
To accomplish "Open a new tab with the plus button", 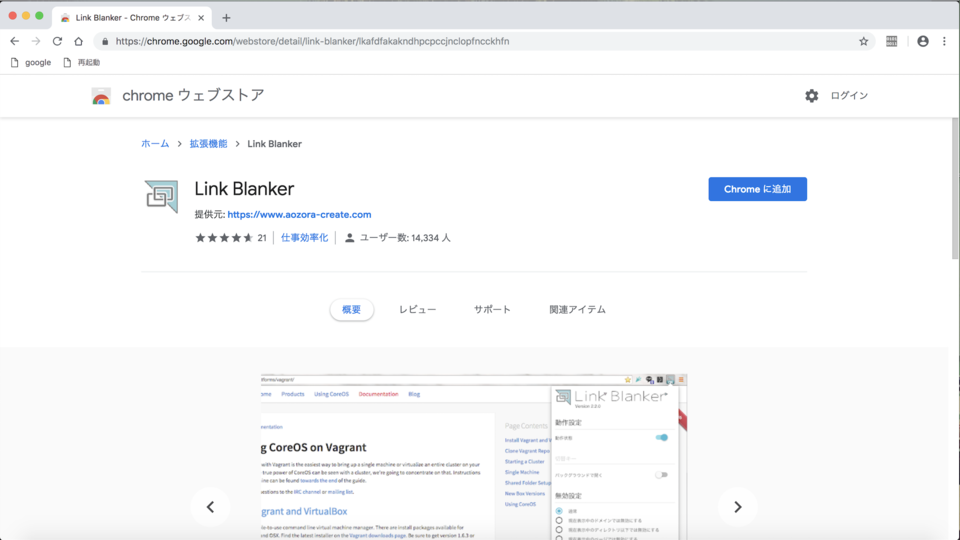I will click(x=226, y=18).
